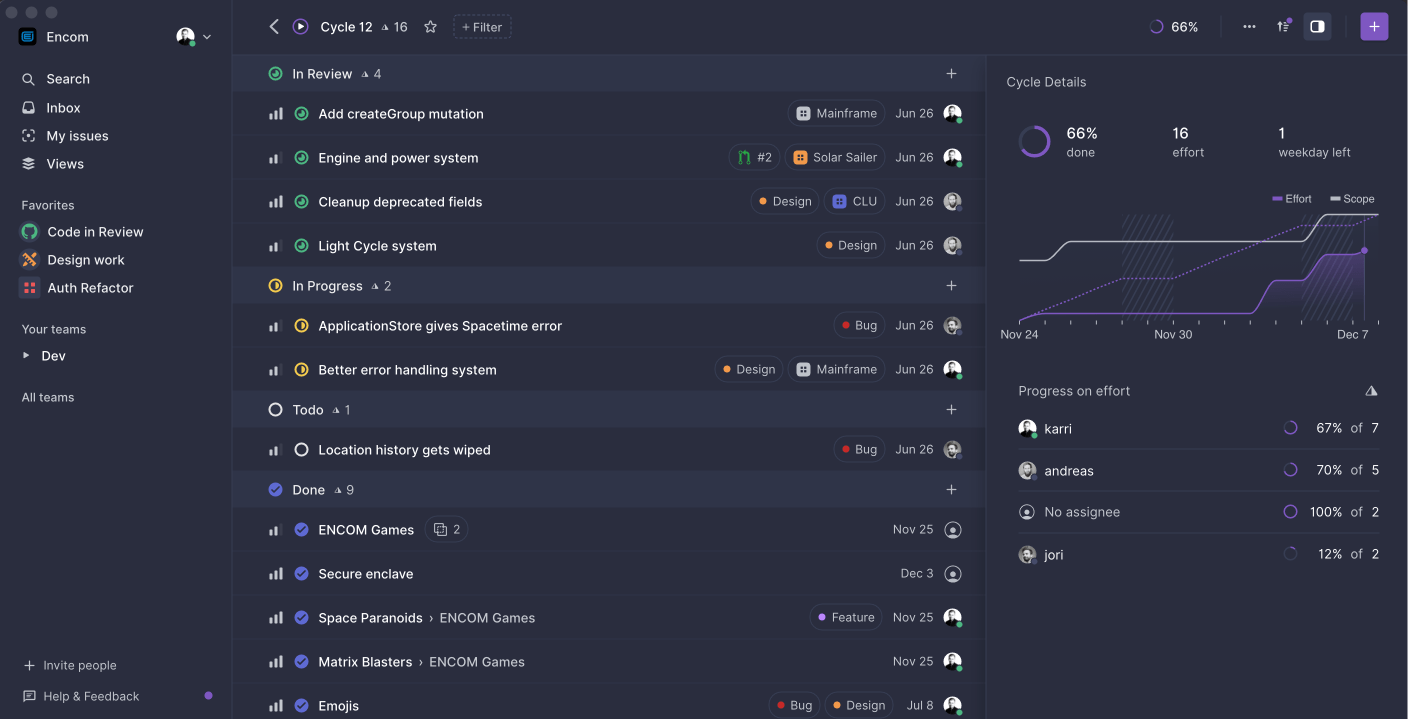Open the Search panel
Screen dimensions: 1408x719
click(x=67, y=78)
